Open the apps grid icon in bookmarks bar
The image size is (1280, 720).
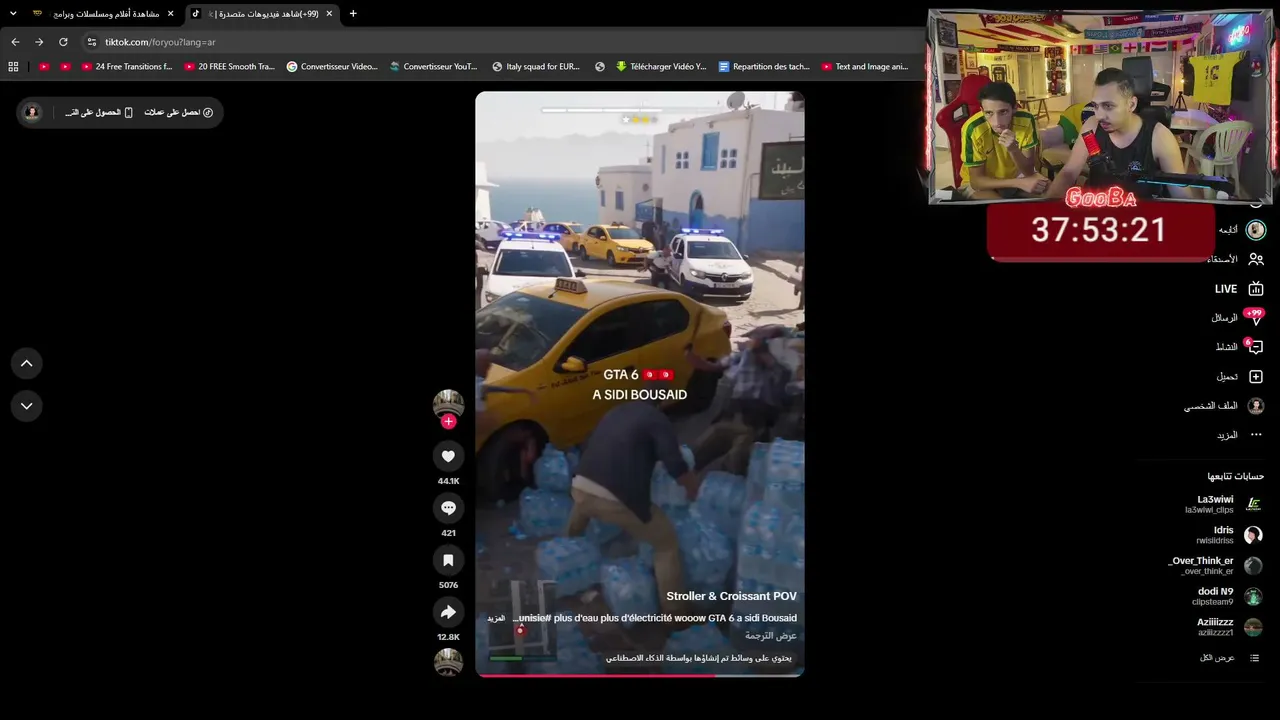tap(13, 67)
